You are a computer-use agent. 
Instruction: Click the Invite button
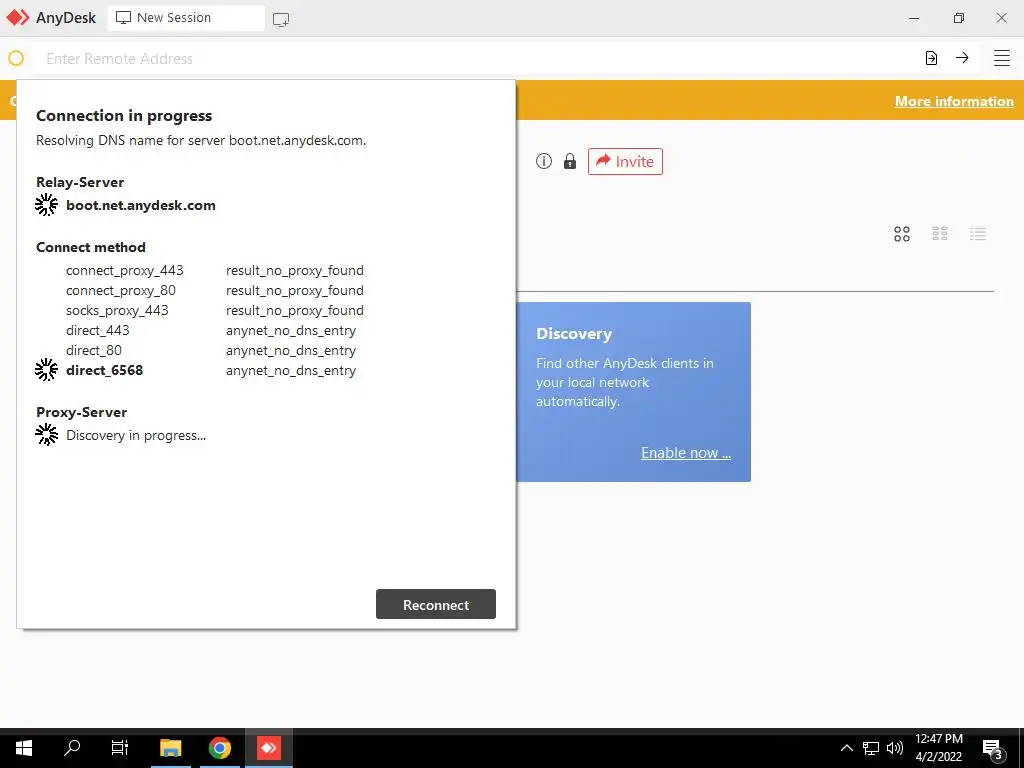tap(625, 161)
